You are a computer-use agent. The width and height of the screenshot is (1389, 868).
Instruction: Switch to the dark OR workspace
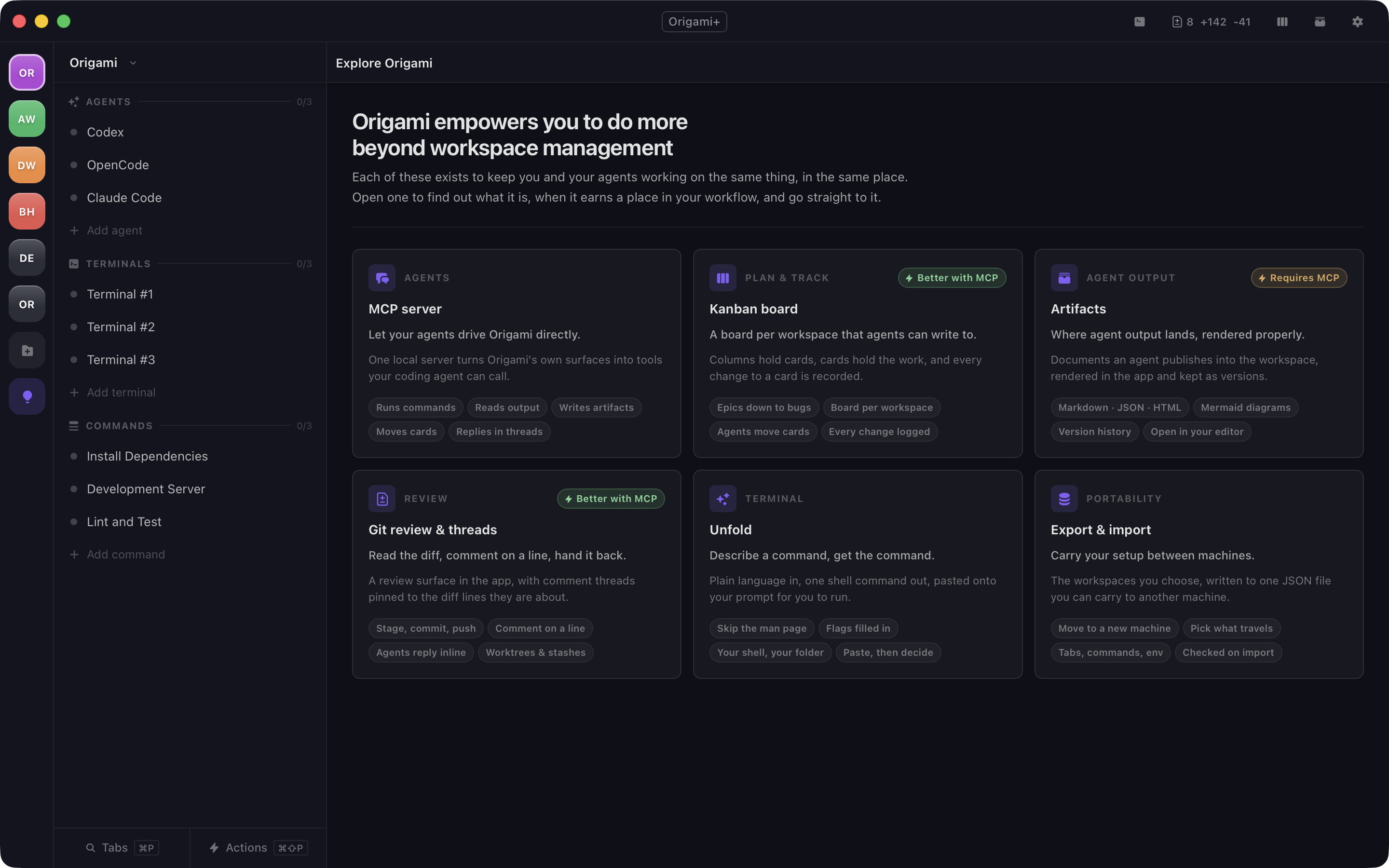click(x=27, y=304)
